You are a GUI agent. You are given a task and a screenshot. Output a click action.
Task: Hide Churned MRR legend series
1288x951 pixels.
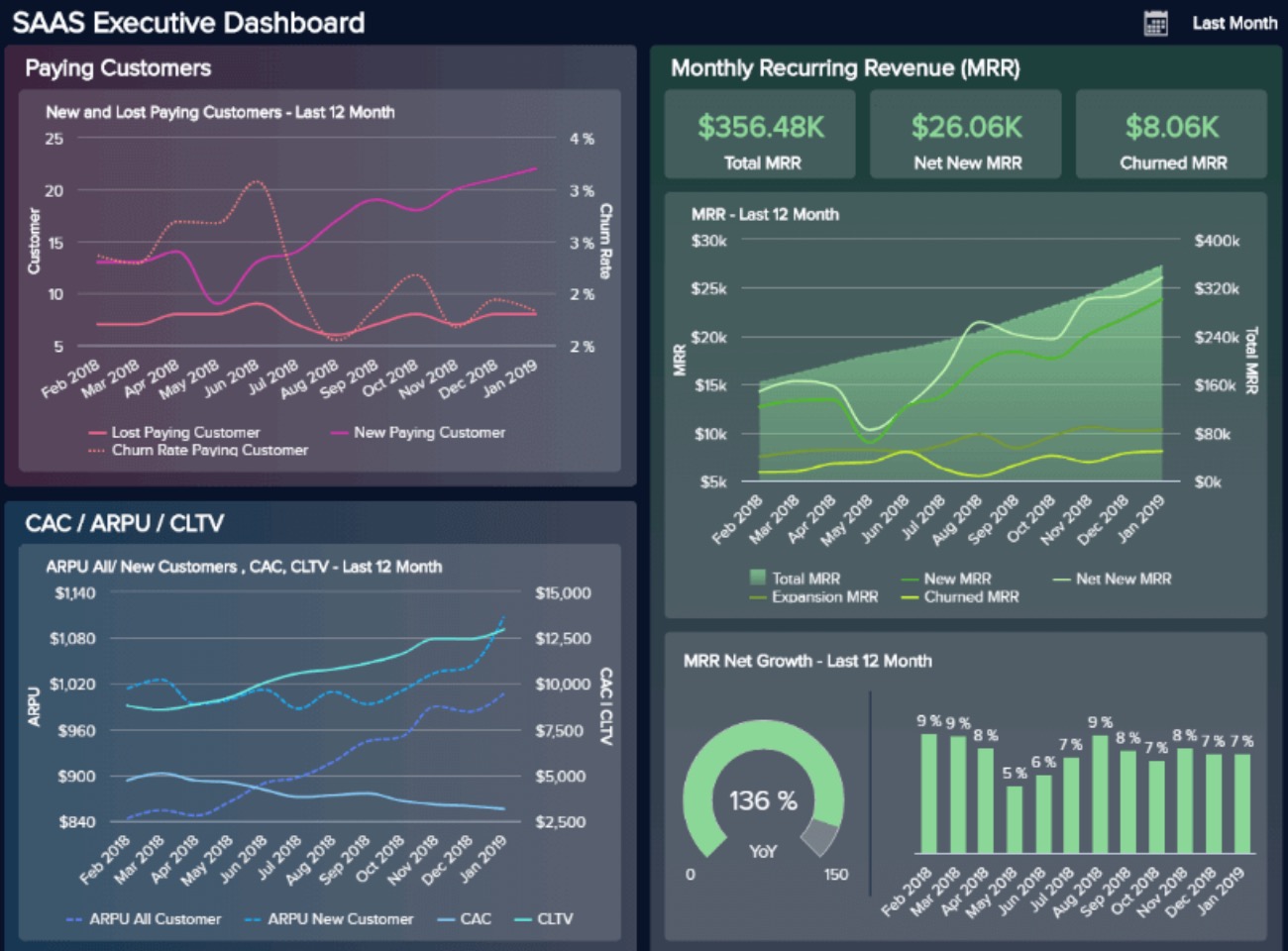960,596
